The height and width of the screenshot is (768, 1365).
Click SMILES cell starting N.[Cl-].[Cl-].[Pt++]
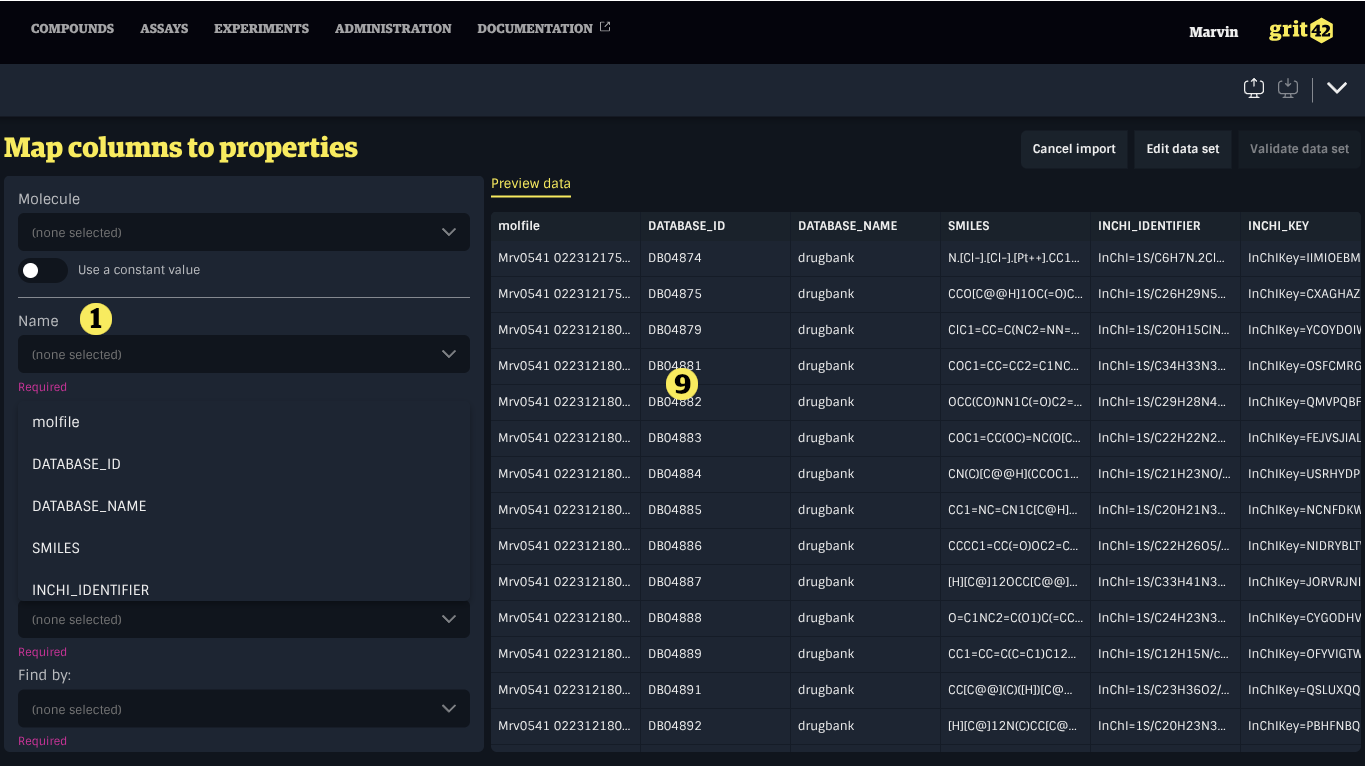click(x=1015, y=258)
